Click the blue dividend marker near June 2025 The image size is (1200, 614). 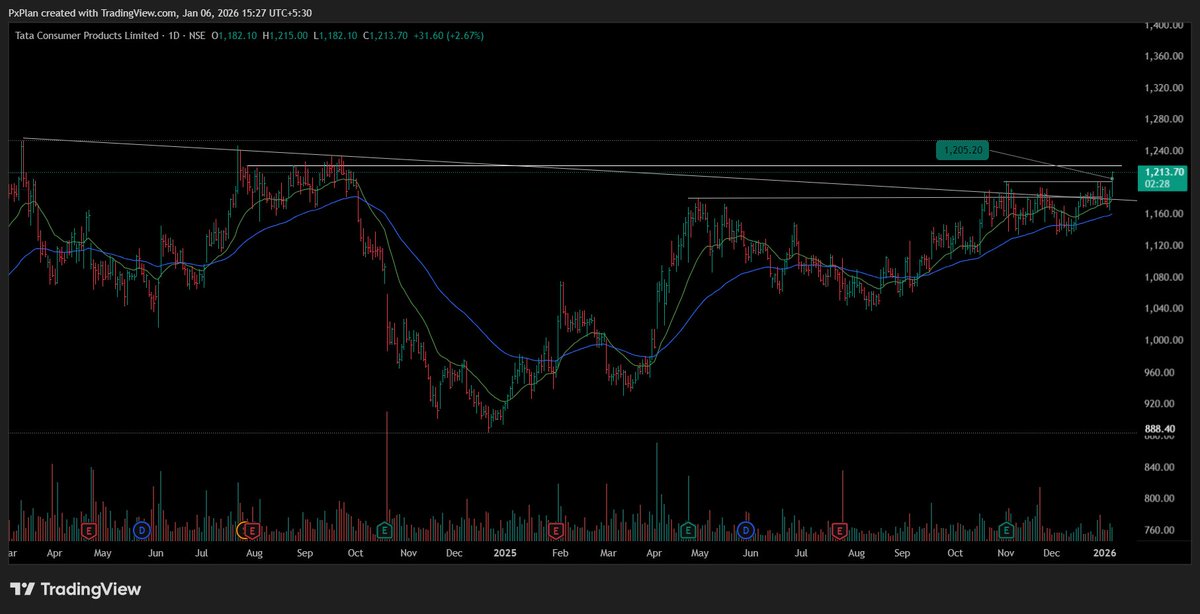745,529
